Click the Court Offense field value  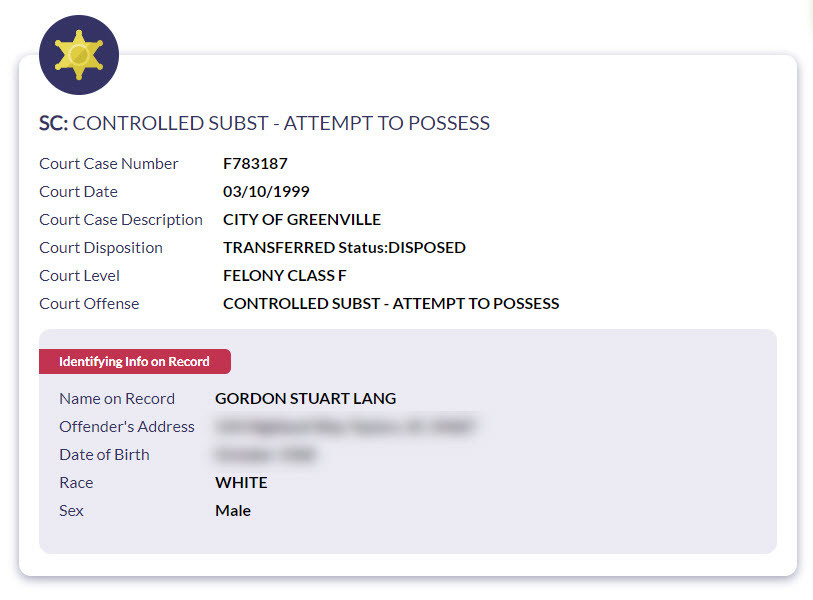(x=390, y=304)
